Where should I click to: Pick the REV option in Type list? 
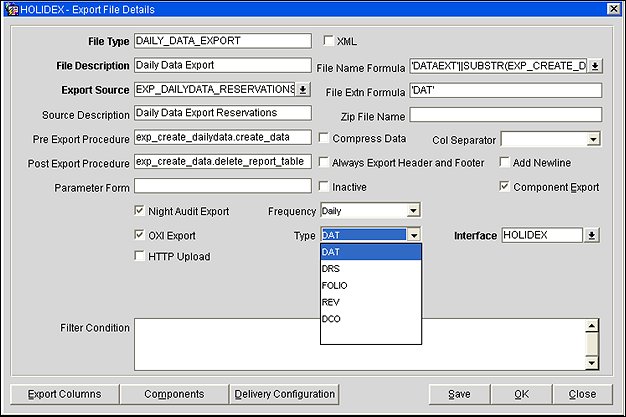click(x=332, y=301)
